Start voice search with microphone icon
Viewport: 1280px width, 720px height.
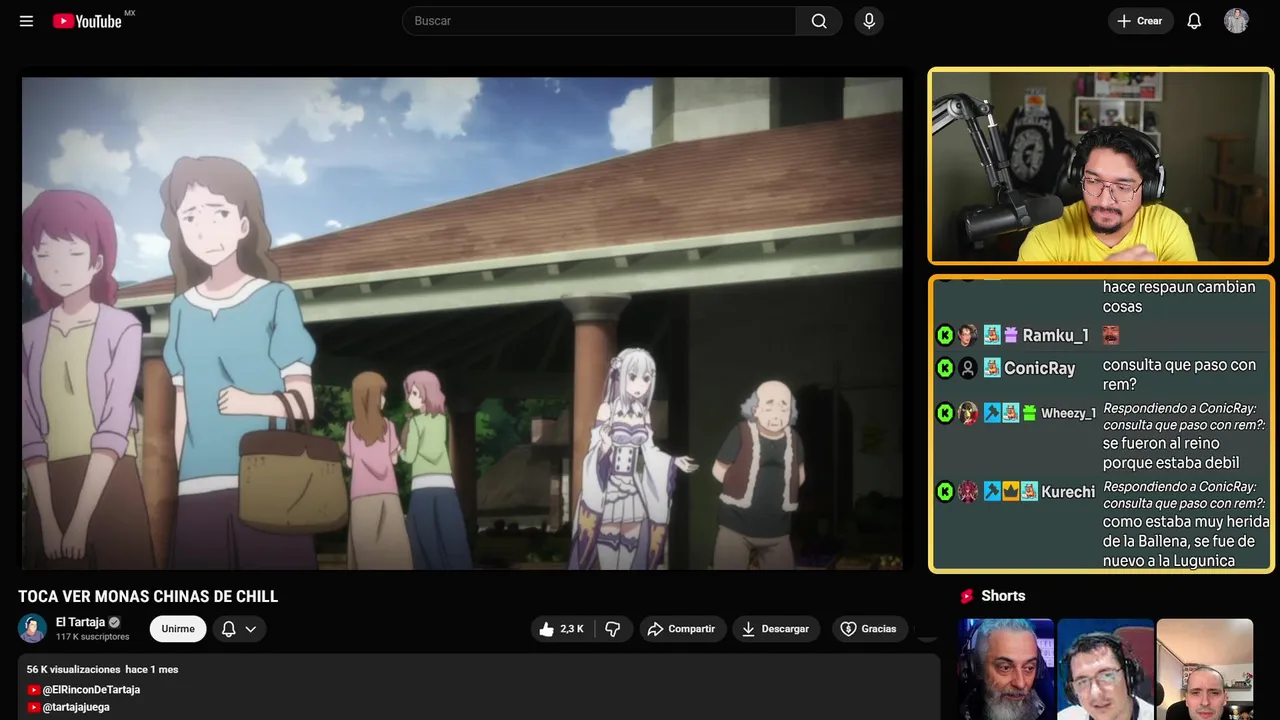869,21
